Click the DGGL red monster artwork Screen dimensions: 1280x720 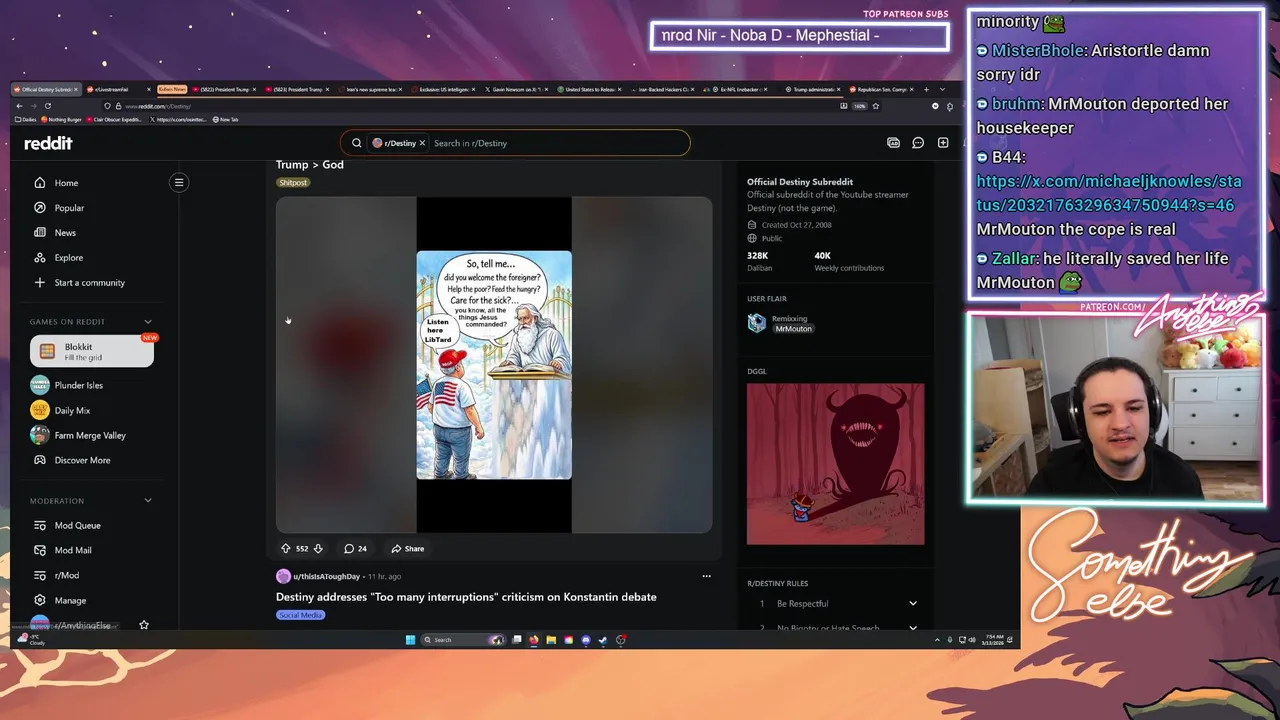click(835, 464)
